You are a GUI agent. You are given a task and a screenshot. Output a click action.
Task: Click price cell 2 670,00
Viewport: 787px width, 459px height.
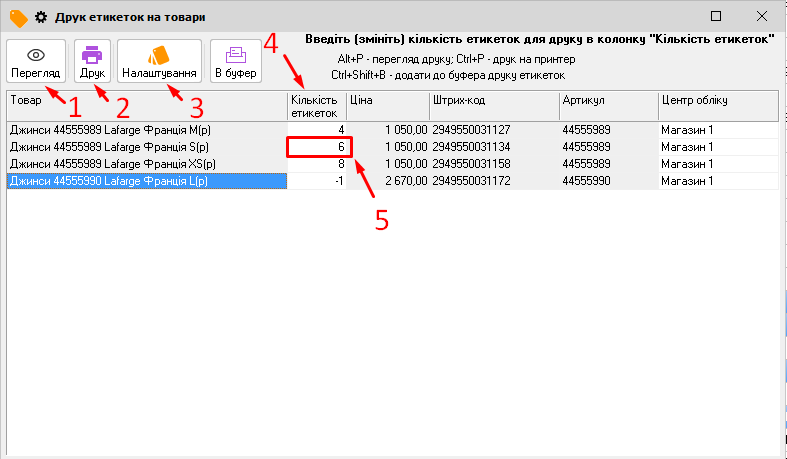388,181
